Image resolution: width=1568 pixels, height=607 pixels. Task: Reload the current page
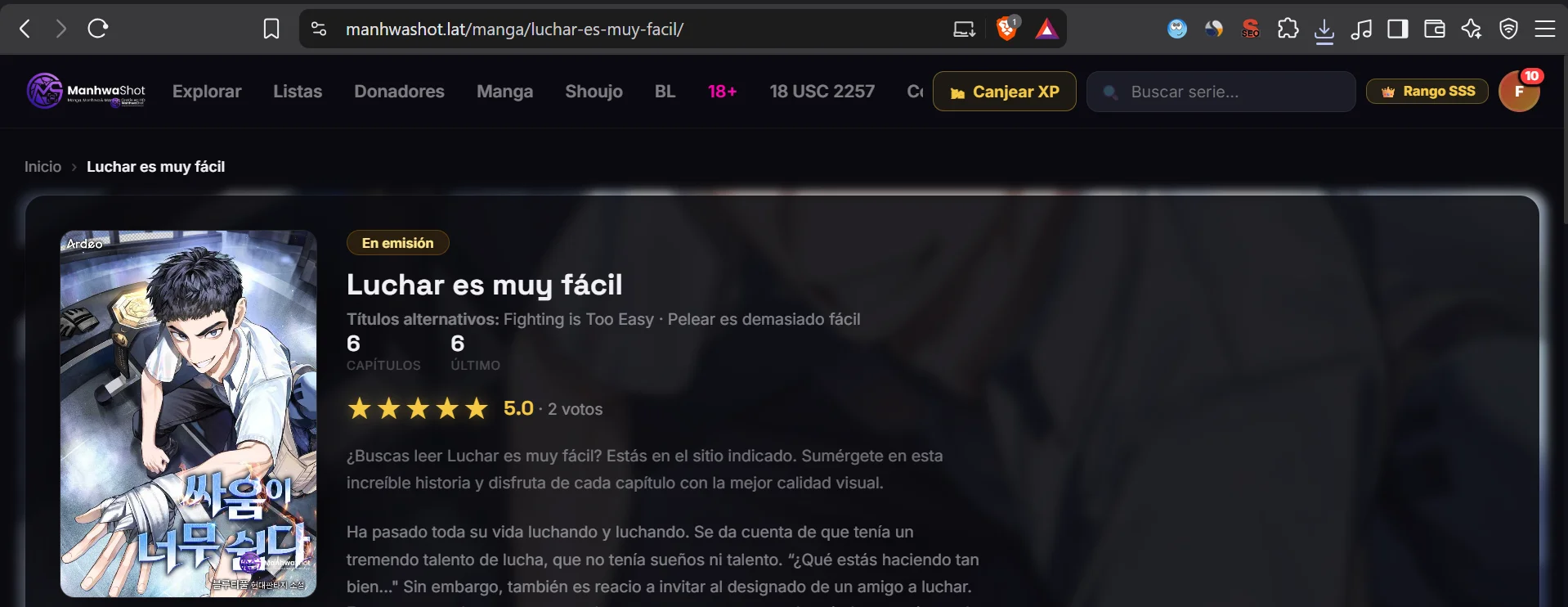(98, 29)
